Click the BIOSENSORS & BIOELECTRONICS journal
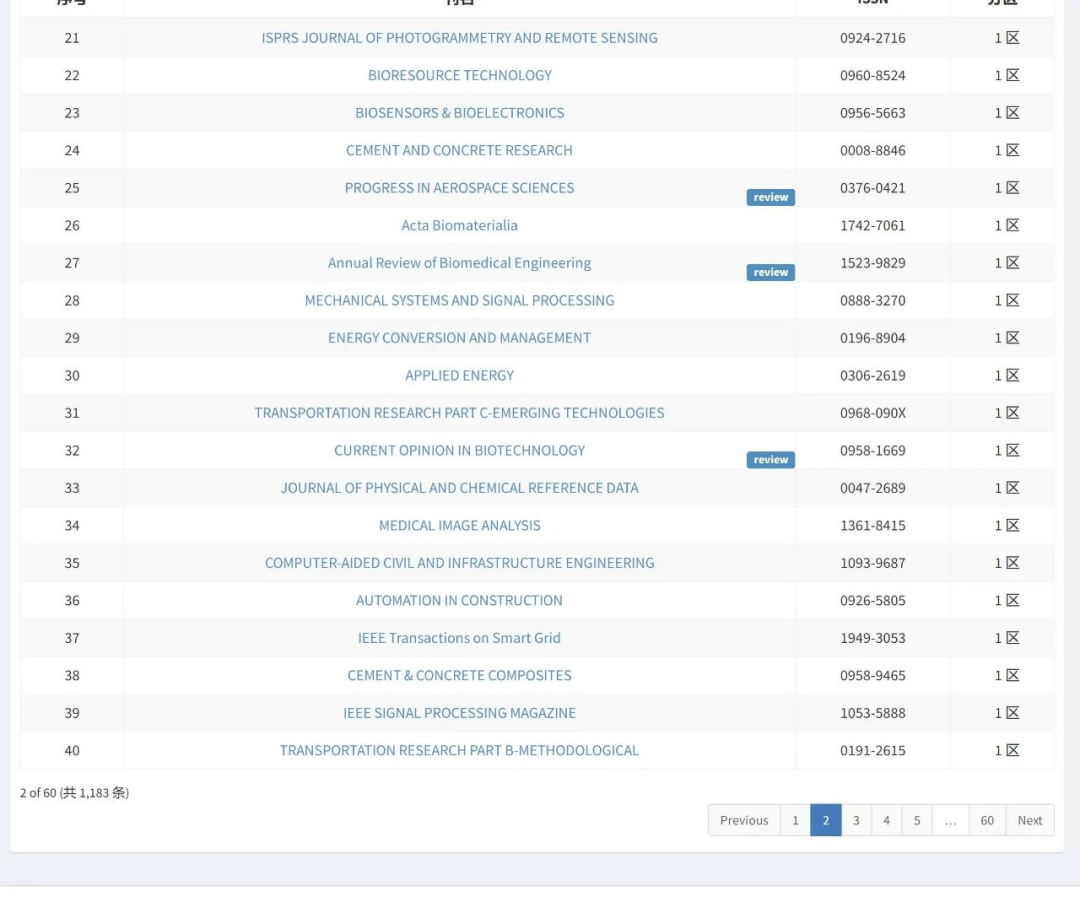1080x897 pixels. (x=459, y=113)
